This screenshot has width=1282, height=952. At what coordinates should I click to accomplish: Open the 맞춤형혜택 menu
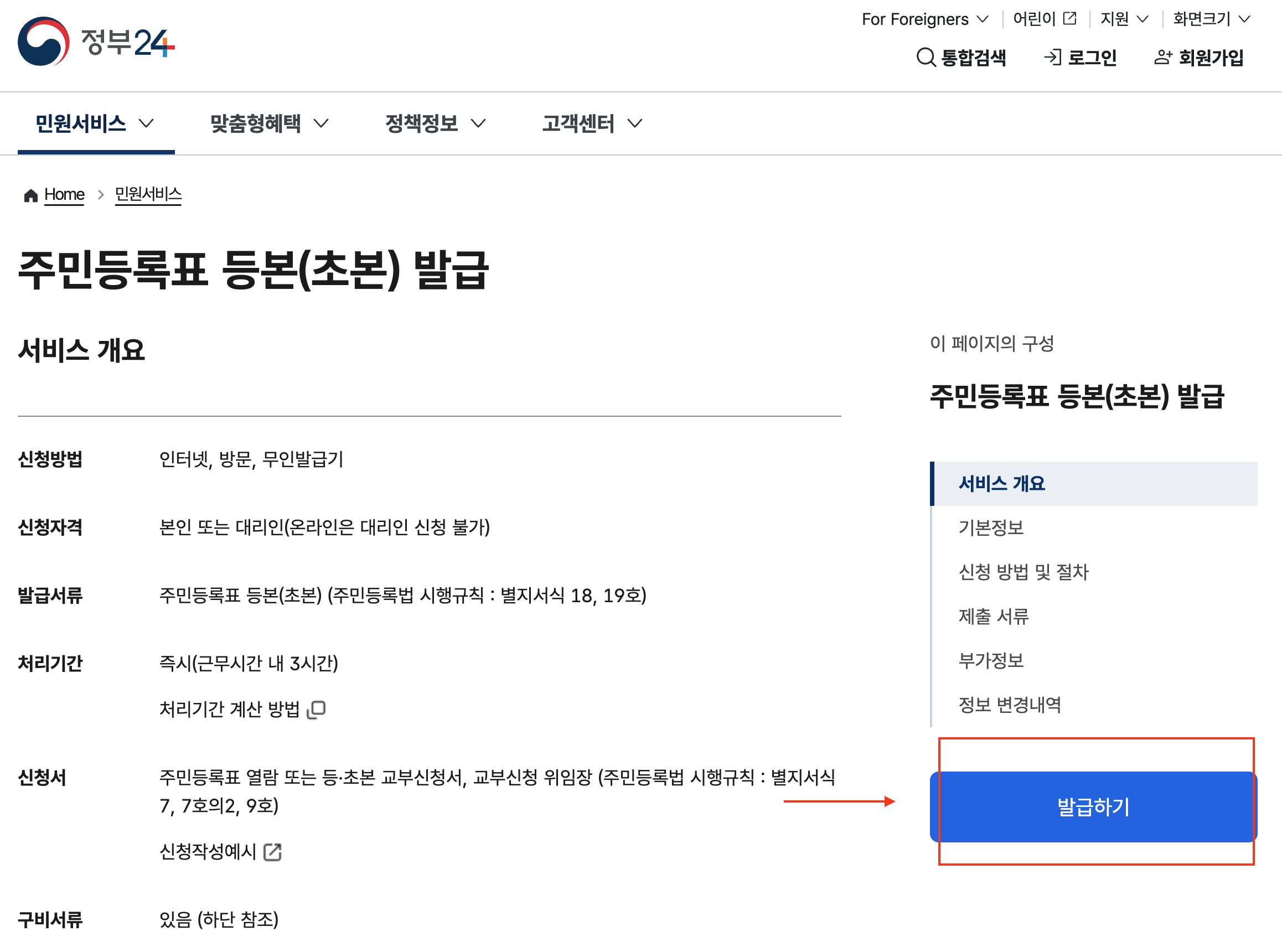[x=268, y=123]
